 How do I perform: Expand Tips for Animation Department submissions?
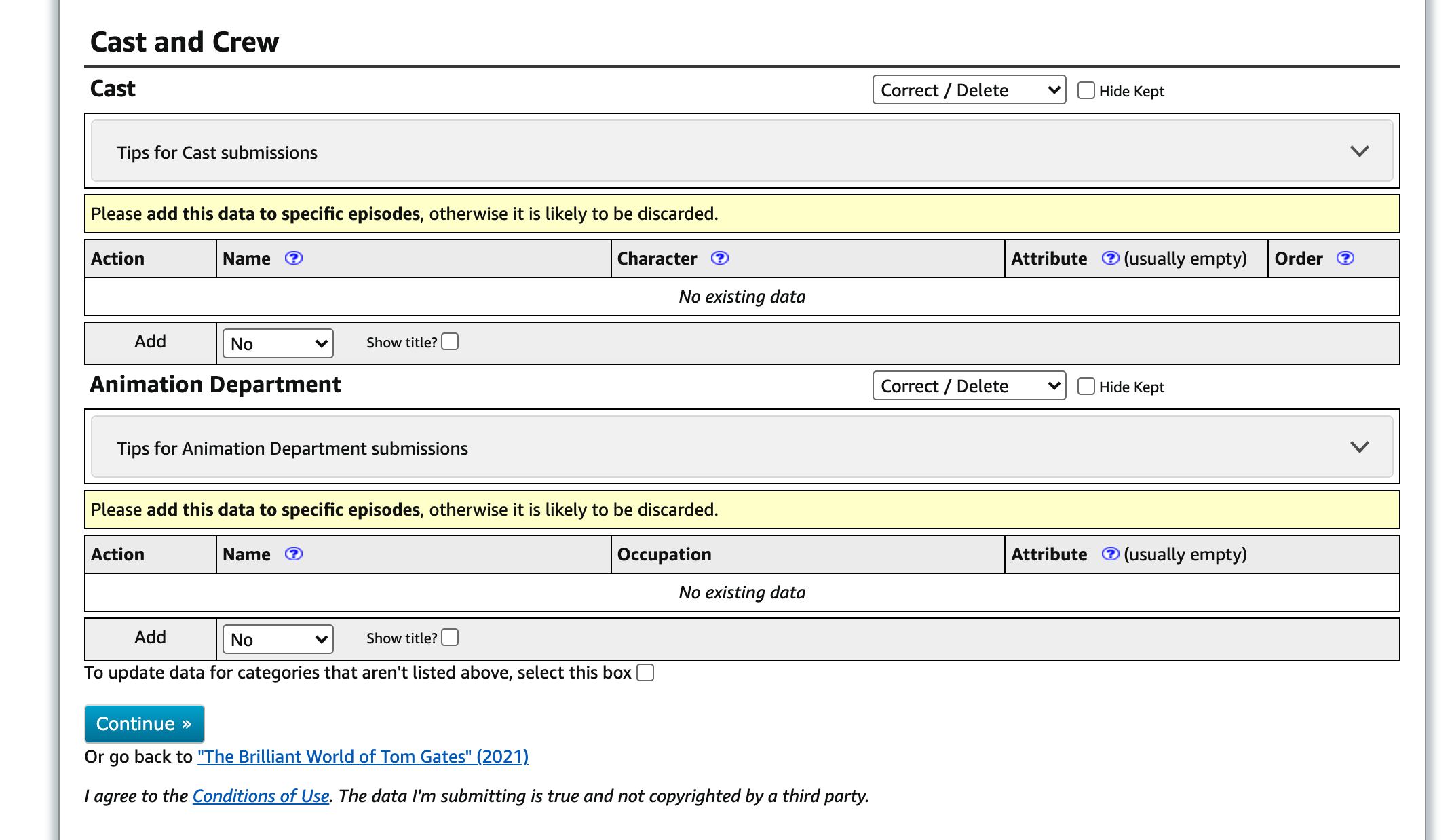1359,447
